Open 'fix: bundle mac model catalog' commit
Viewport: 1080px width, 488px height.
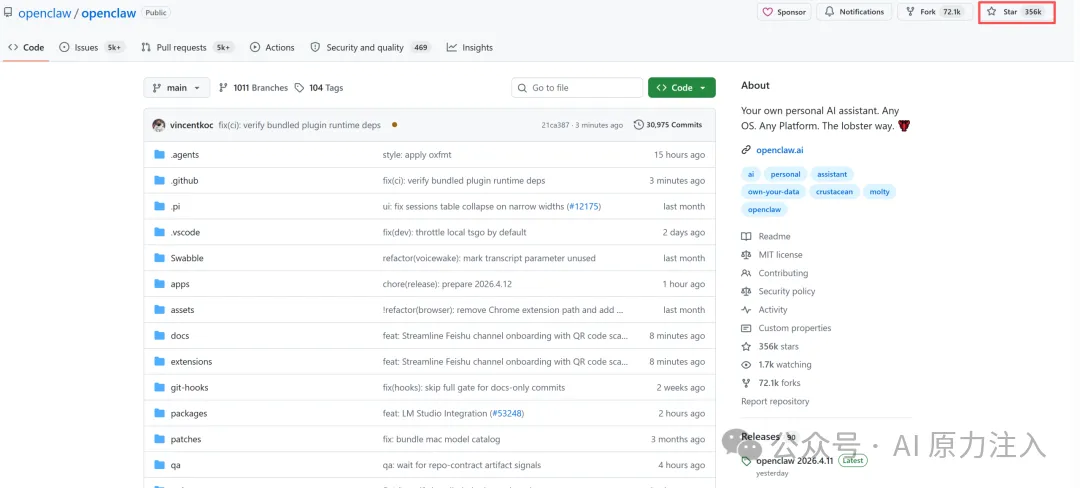click(x=442, y=439)
